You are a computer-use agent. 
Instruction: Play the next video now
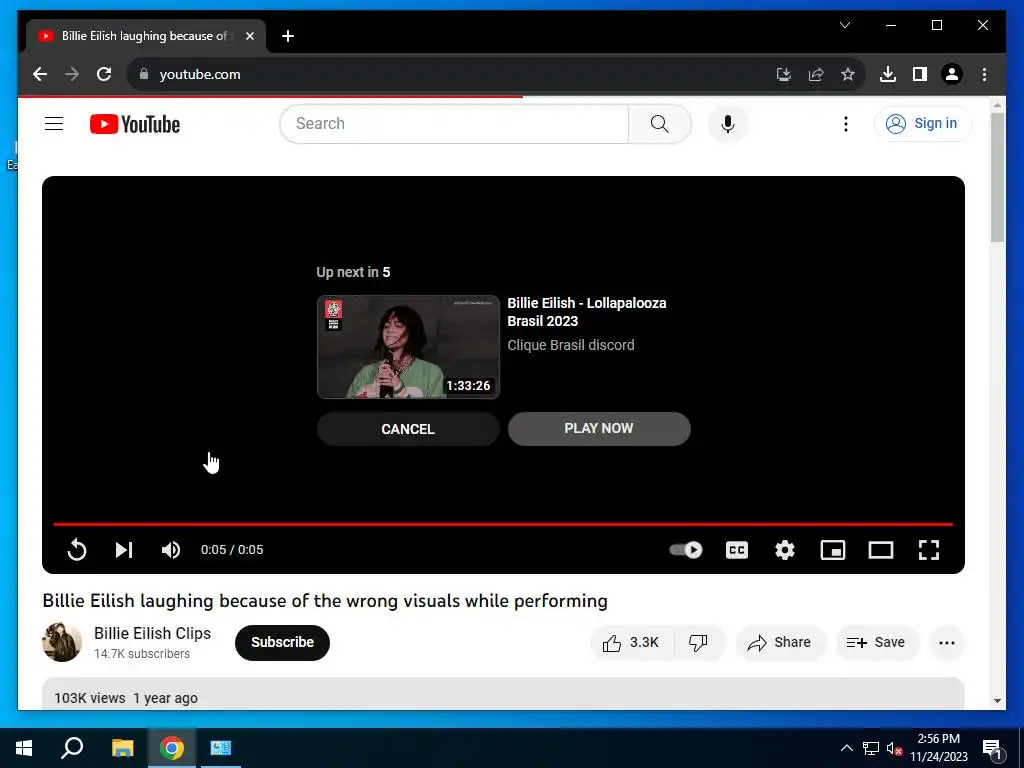599,428
